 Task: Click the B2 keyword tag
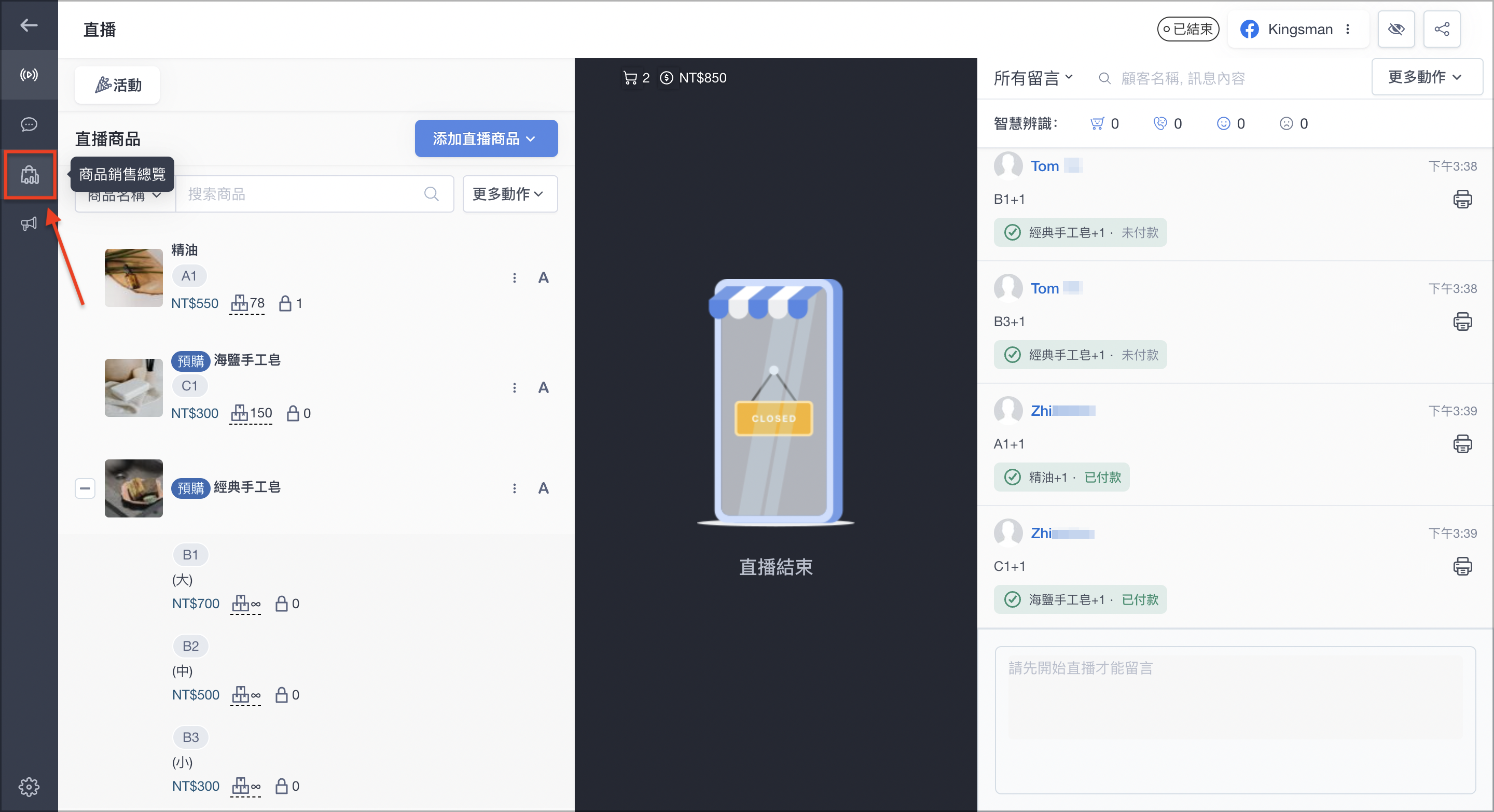[x=190, y=646]
